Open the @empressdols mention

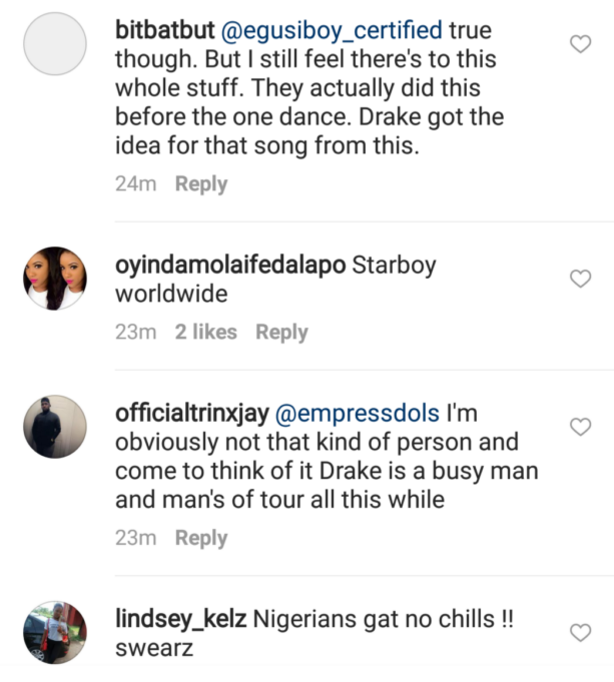coord(369,412)
